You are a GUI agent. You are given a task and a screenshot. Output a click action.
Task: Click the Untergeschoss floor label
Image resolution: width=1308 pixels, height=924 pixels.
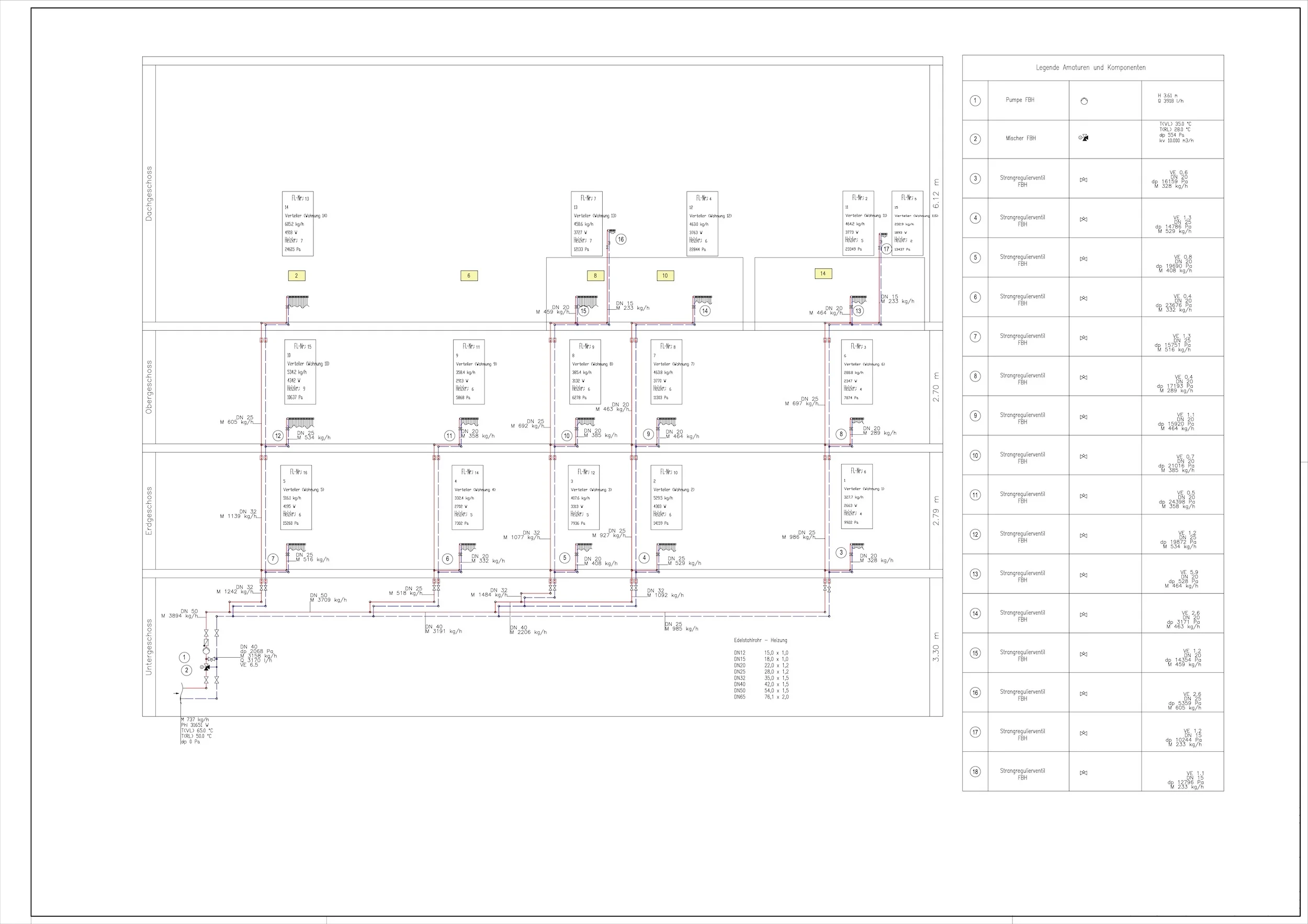pos(149,647)
